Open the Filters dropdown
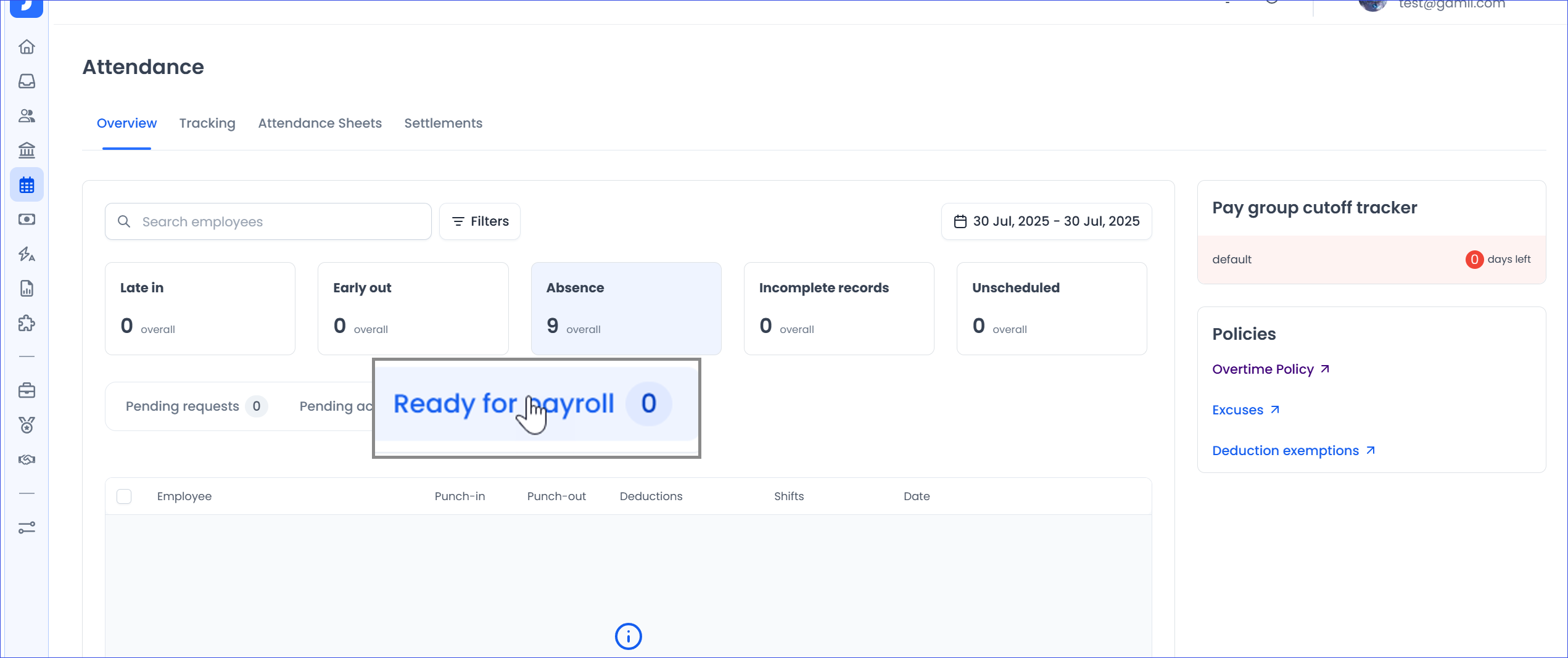The height and width of the screenshot is (658, 1568). [480, 221]
